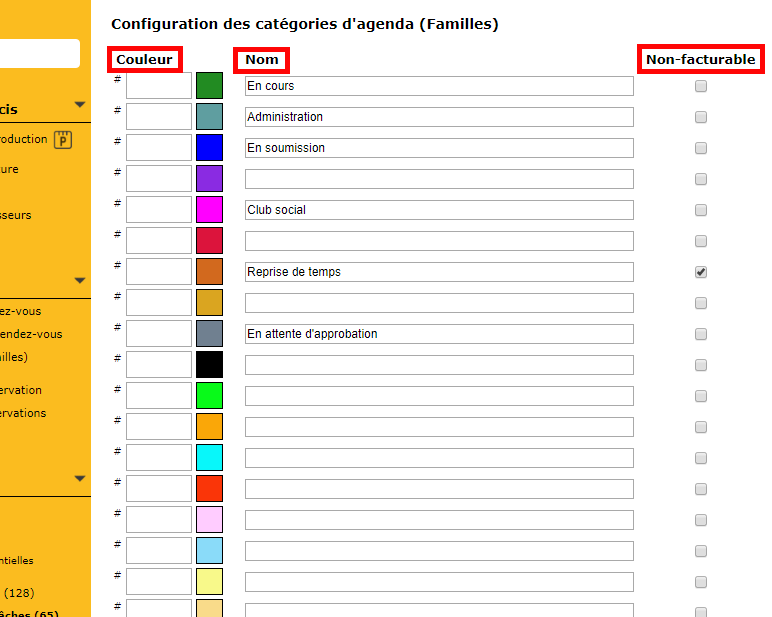Focus the hex color input for En cours
Screen dimensions: 772x617
tap(158, 86)
